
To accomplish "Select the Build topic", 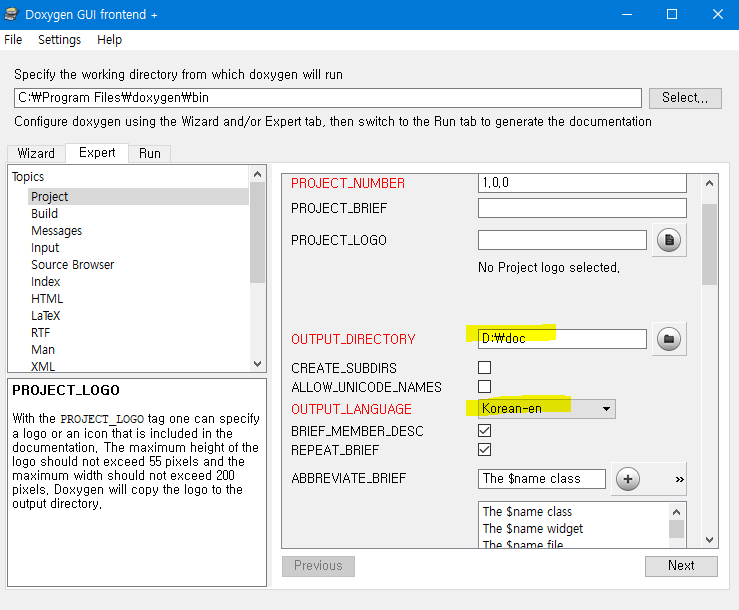I will click(44, 214).
